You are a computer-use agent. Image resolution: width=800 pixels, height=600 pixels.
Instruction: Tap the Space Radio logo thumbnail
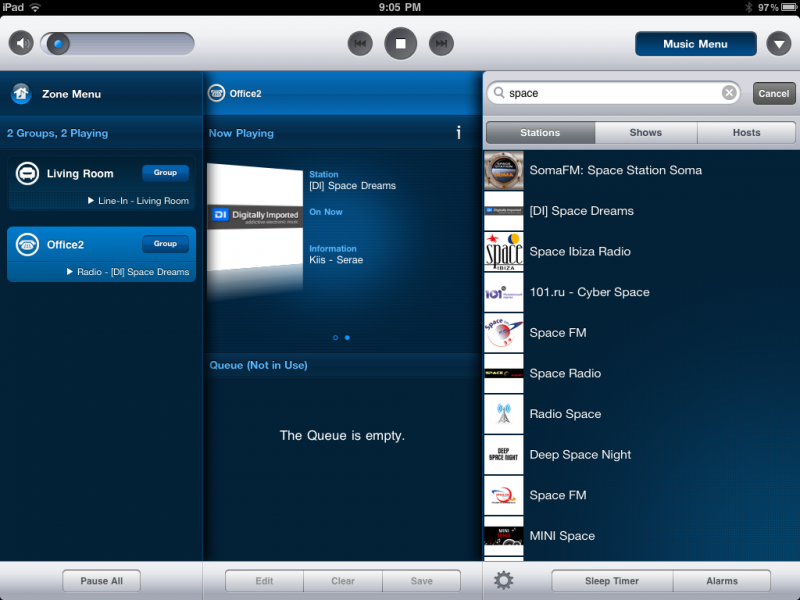[504, 373]
